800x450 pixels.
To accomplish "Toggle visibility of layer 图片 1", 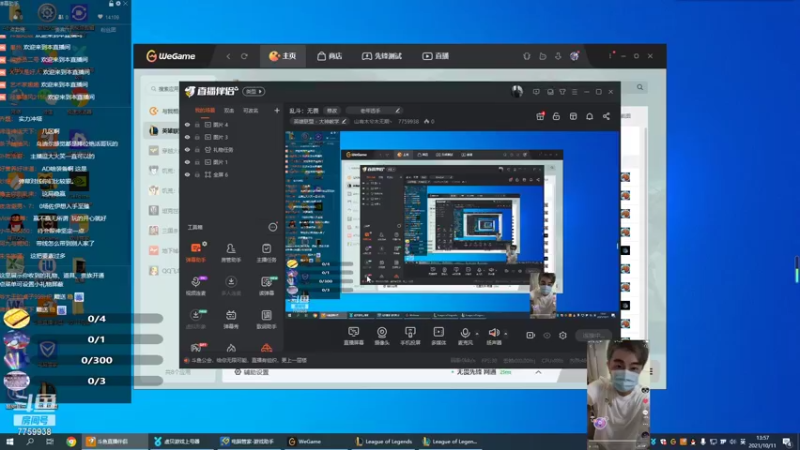I will pos(187,162).
